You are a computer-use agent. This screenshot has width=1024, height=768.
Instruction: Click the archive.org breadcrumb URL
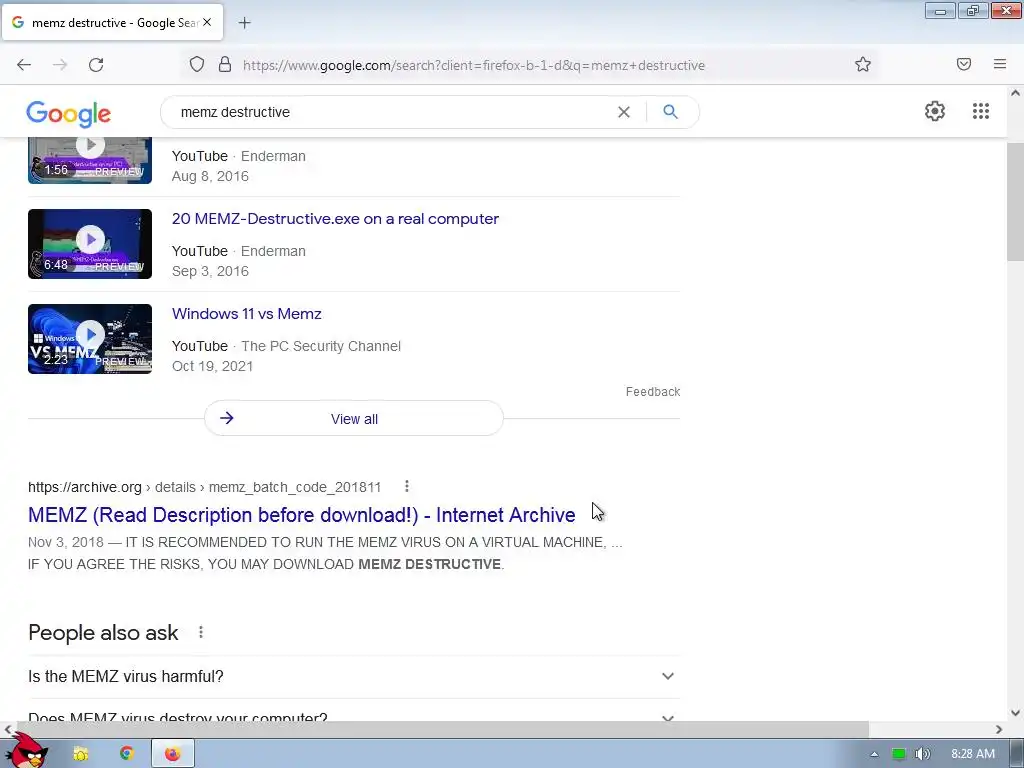pos(204,487)
